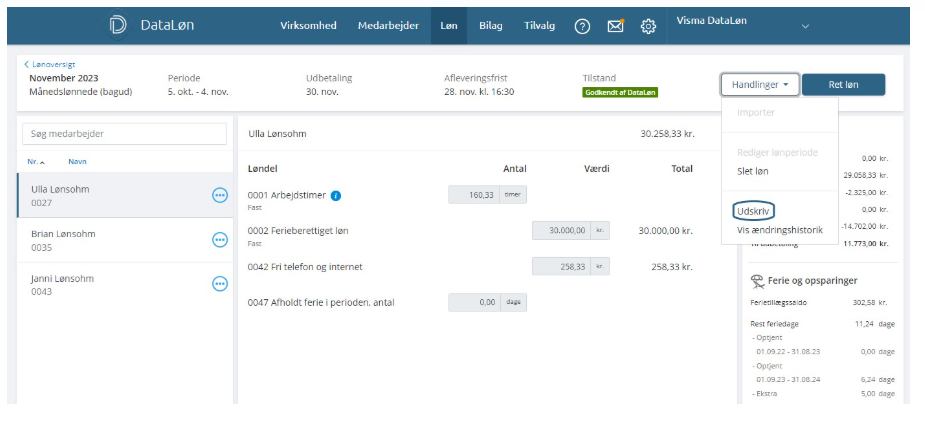This screenshot has width=925, height=431.
Task: Click info icon next to Arbejdstimer
Action: [336, 195]
